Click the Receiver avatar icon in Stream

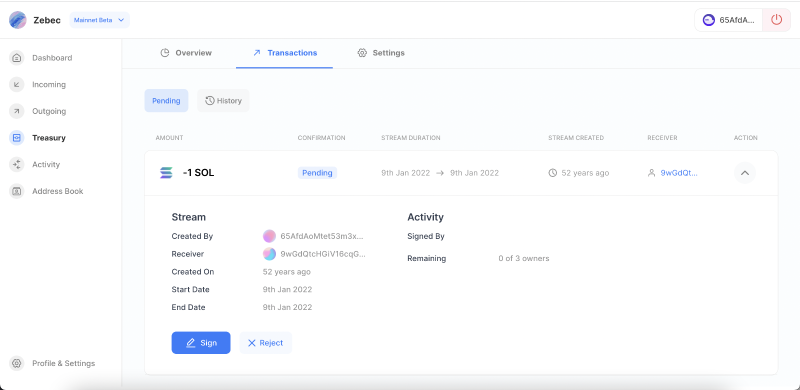click(269, 254)
